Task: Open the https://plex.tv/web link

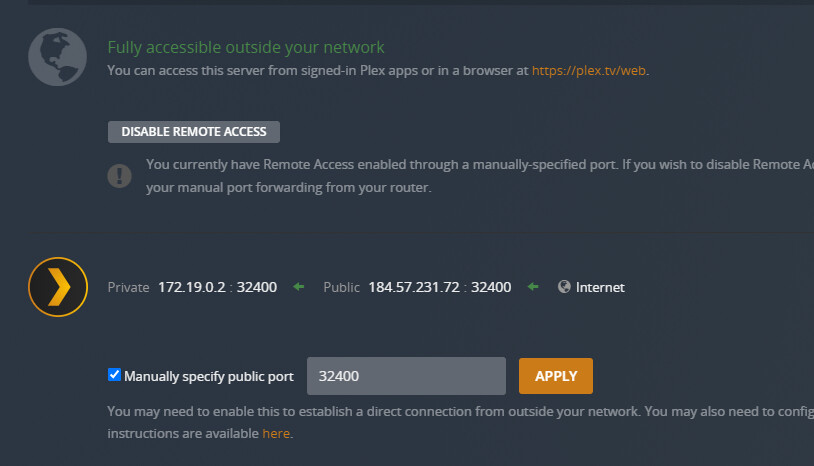Action: pos(589,71)
